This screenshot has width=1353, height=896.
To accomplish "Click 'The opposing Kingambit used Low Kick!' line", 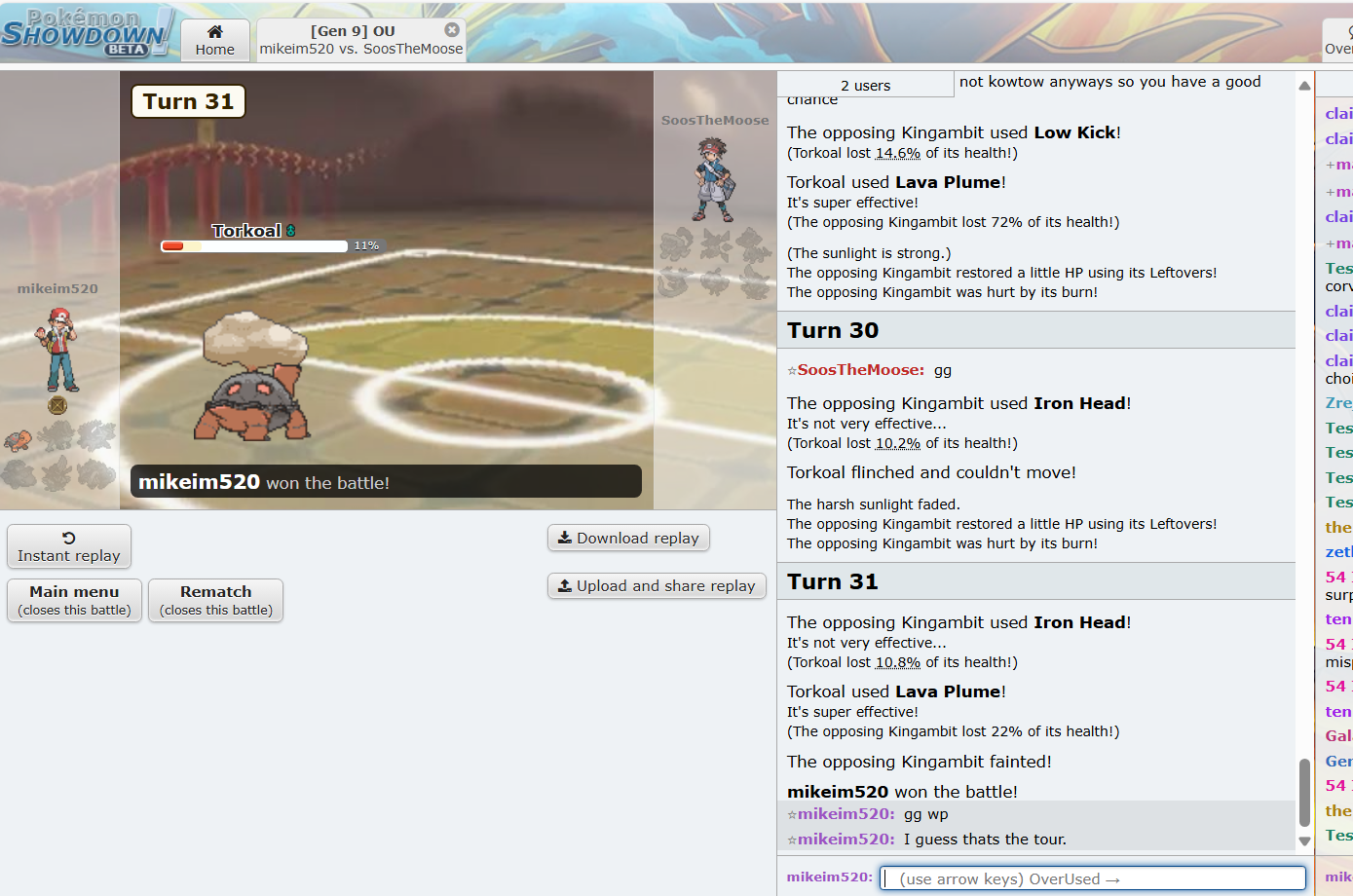I will click(954, 132).
